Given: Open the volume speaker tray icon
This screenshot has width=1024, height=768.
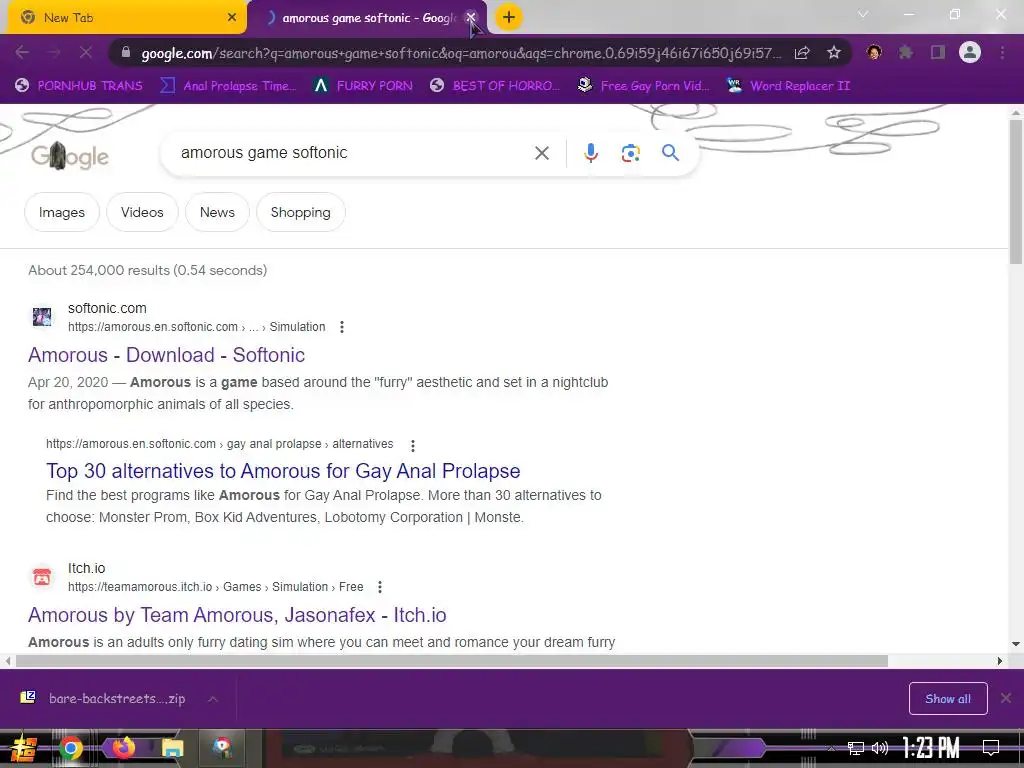Looking at the screenshot, I should (x=880, y=748).
